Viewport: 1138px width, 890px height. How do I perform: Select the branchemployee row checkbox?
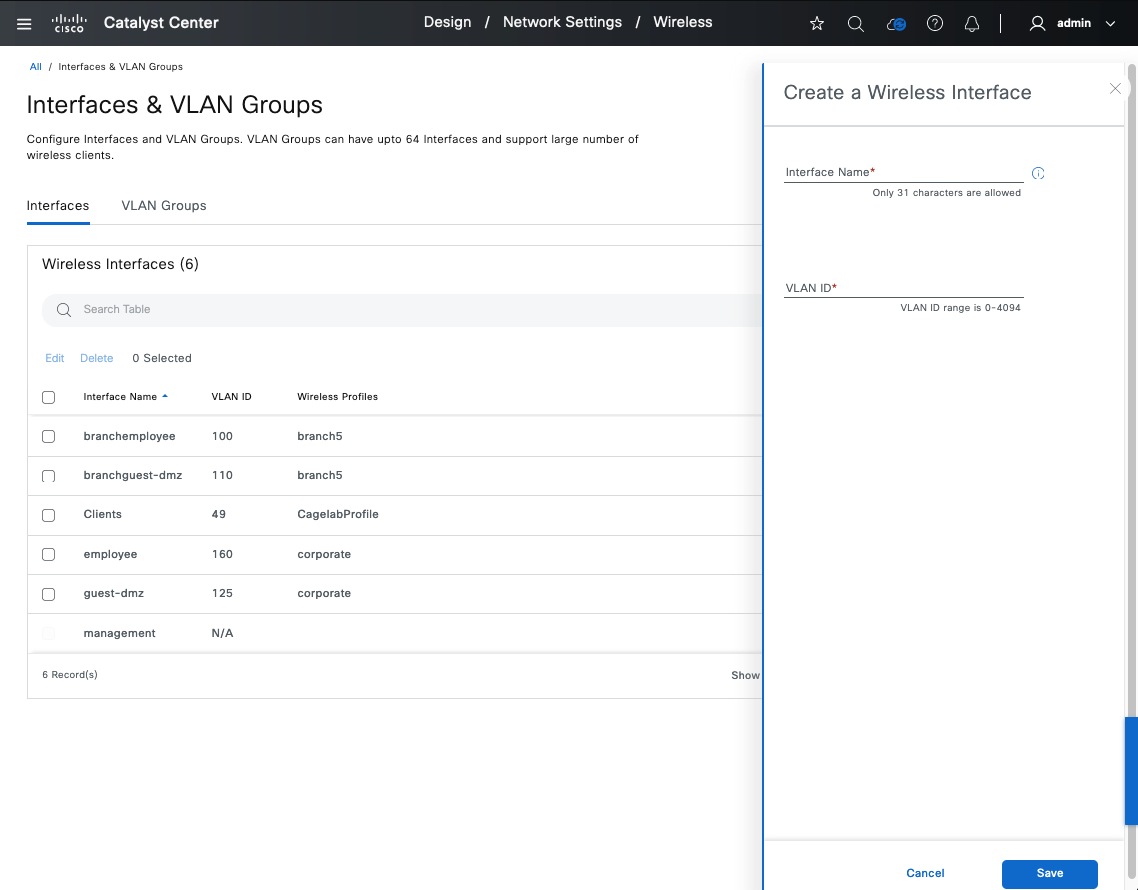point(49,436)
